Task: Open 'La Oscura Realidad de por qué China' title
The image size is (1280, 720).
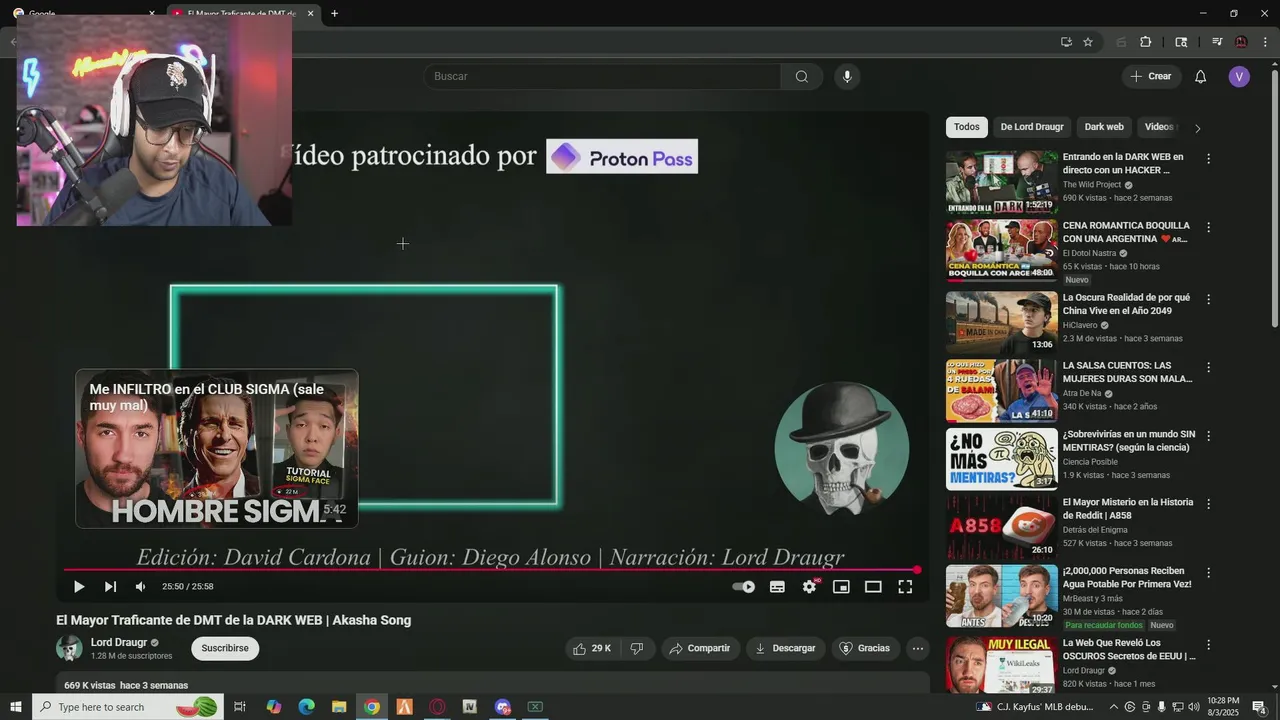Action: tap(1126, 304)
